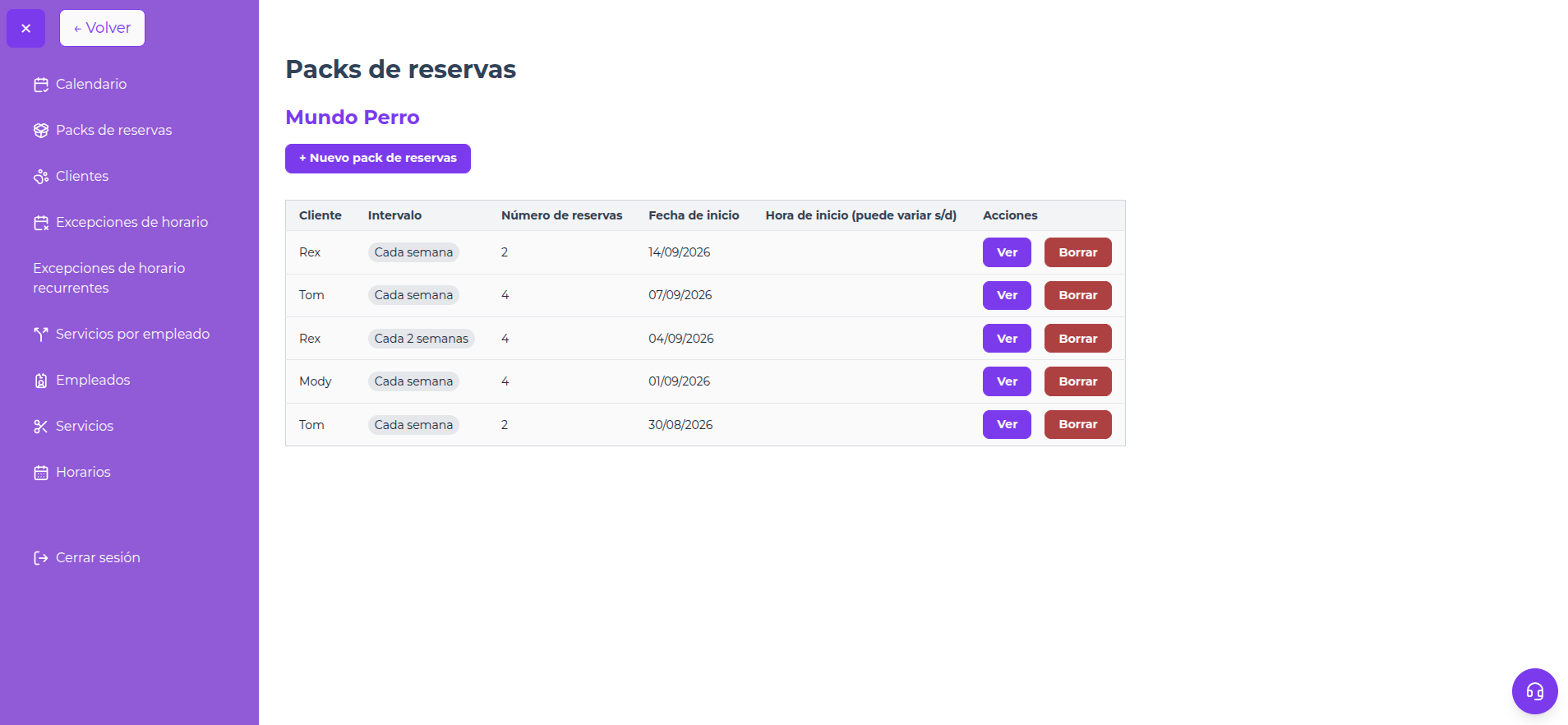The height and width of the screenshot is (725, 1568).
Task: Create a Nuevo pack de reservas
Action: (x=378, y=159)
